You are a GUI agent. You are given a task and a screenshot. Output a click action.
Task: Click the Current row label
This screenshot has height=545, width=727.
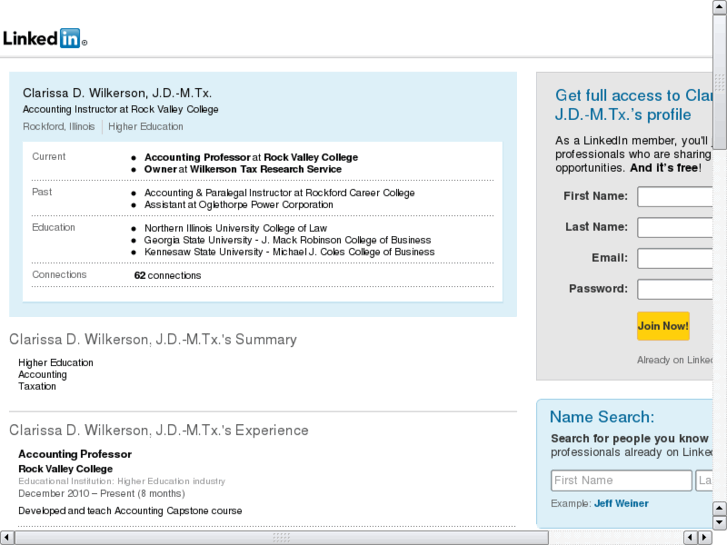click(x=49, y=156)
